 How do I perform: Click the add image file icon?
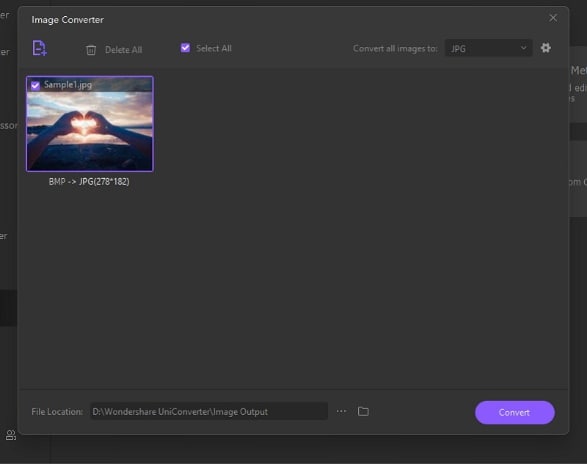(x=39, y=48)
